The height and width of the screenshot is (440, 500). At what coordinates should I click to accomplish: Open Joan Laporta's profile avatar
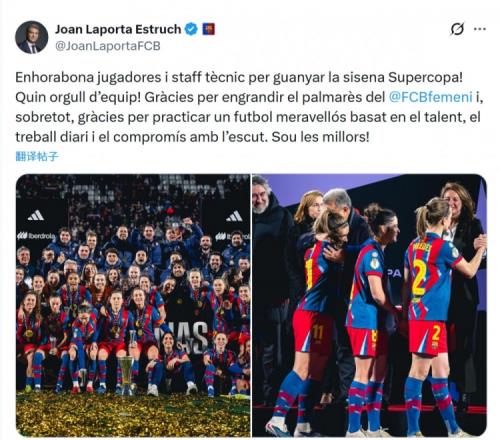point(32,37)
